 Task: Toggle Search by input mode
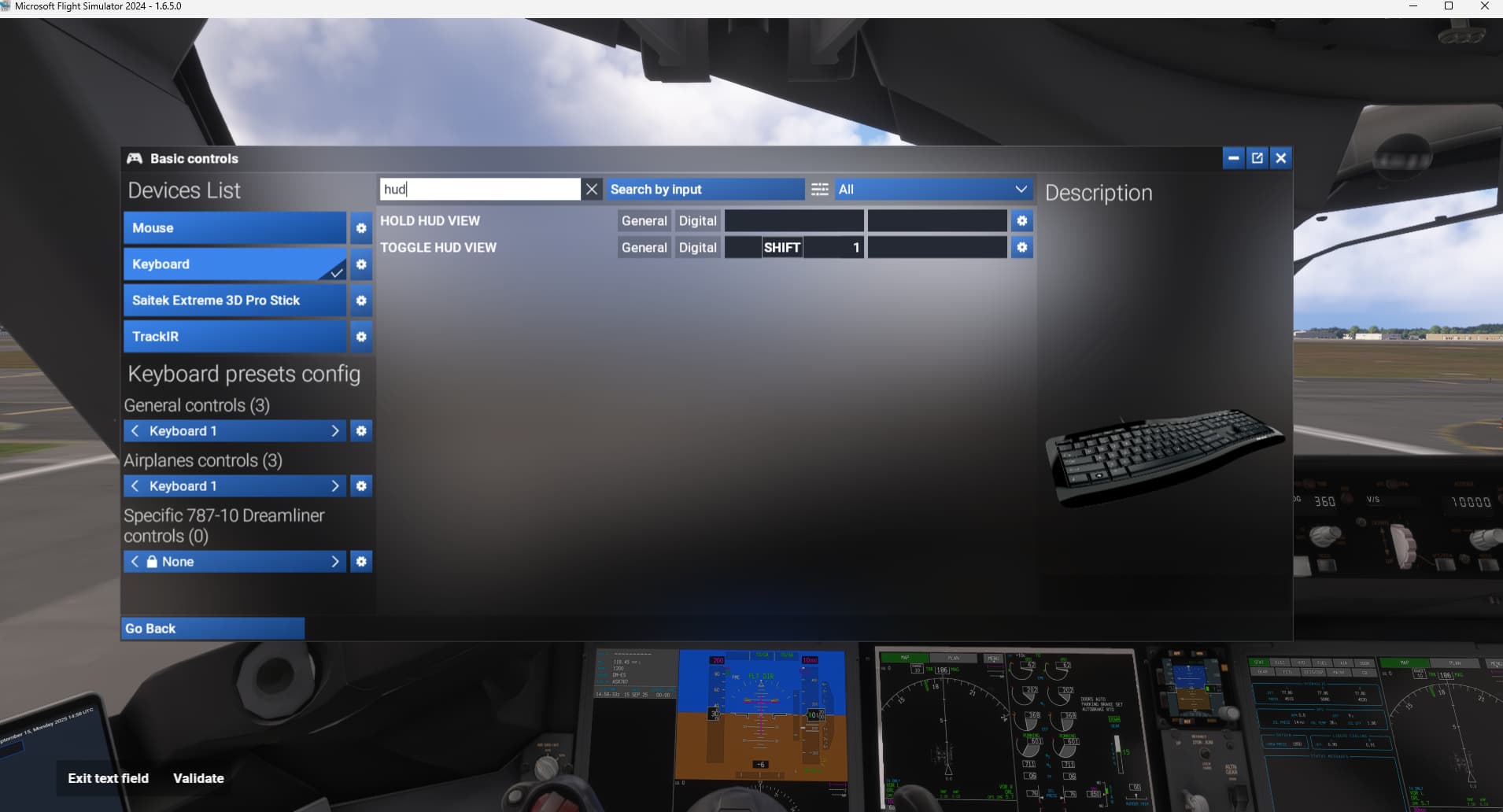(x=705, y=190)
